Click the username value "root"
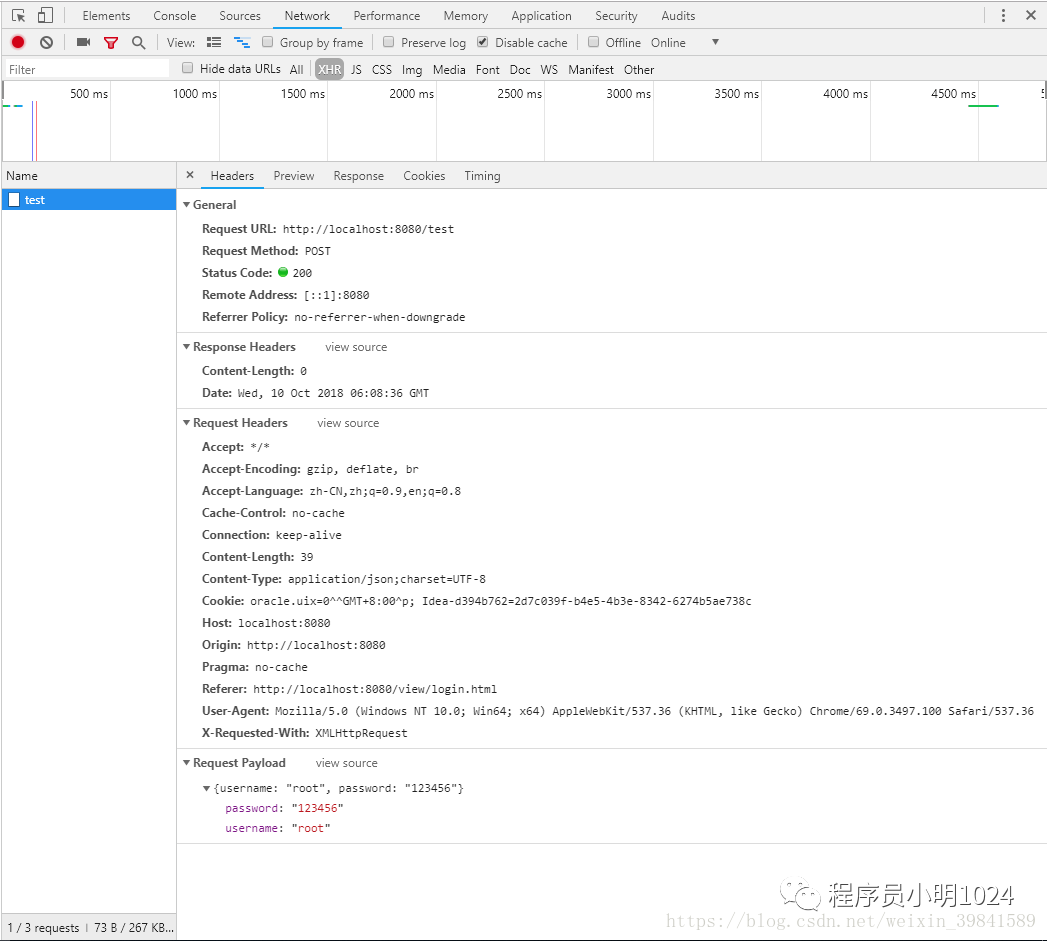Viewport: 1047px width, 941px height. coord(310,828)
